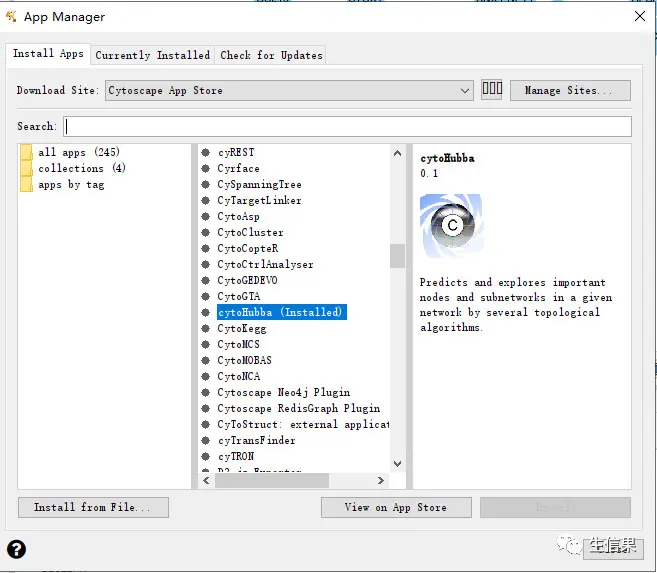This screenshot has width=657, height=573.
Task: Select CySpanningTree in the app list
Action: pyautogui.click(x=259, y=184)
